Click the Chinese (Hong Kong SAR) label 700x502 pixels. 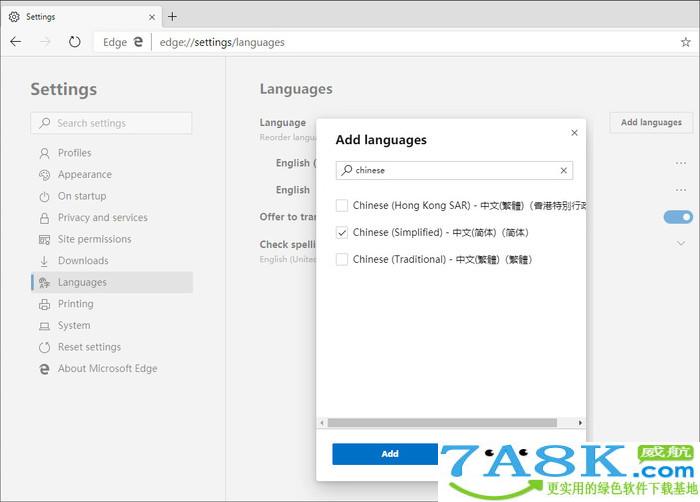click(469, 205)
